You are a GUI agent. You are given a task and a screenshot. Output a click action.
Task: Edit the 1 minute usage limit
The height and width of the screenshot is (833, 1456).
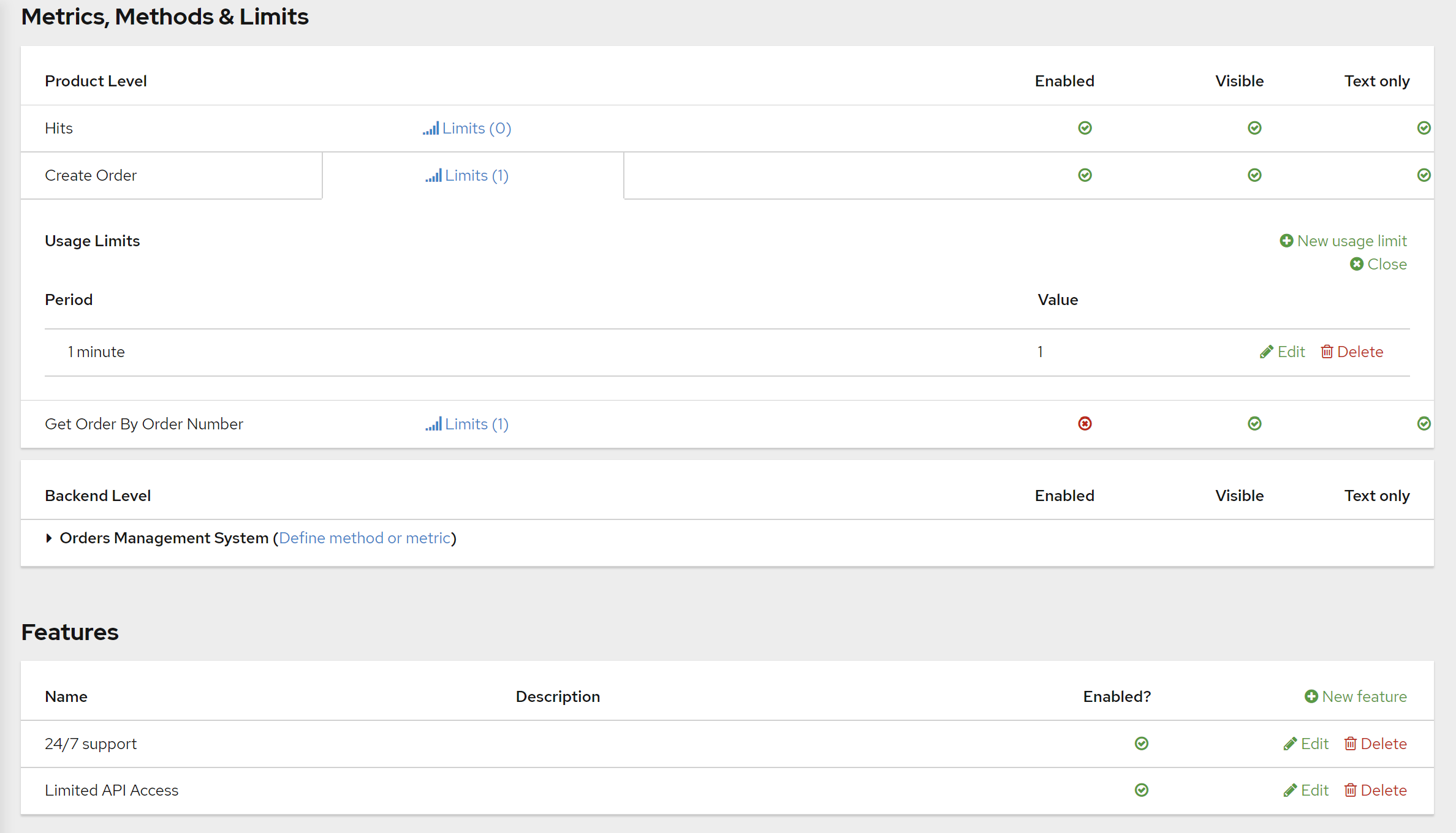pyautogui.click(x=1283, y=352)
